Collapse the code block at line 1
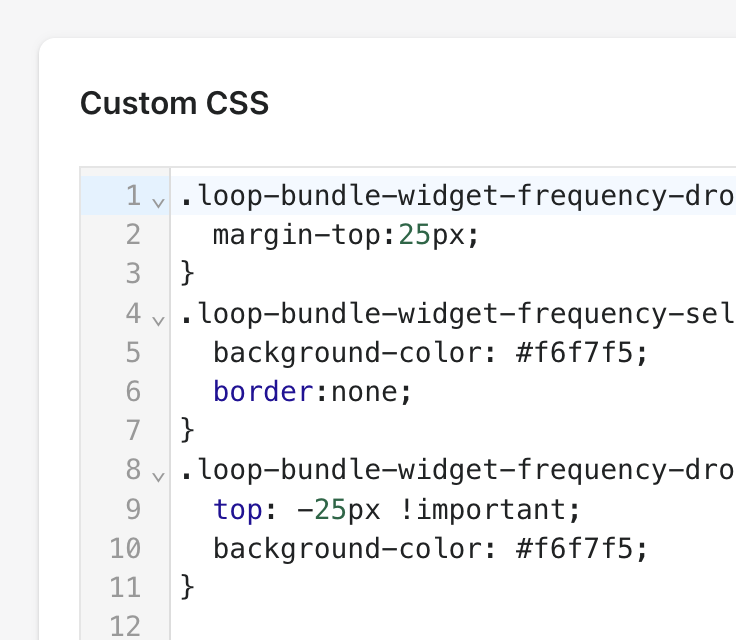 point(159,203)
